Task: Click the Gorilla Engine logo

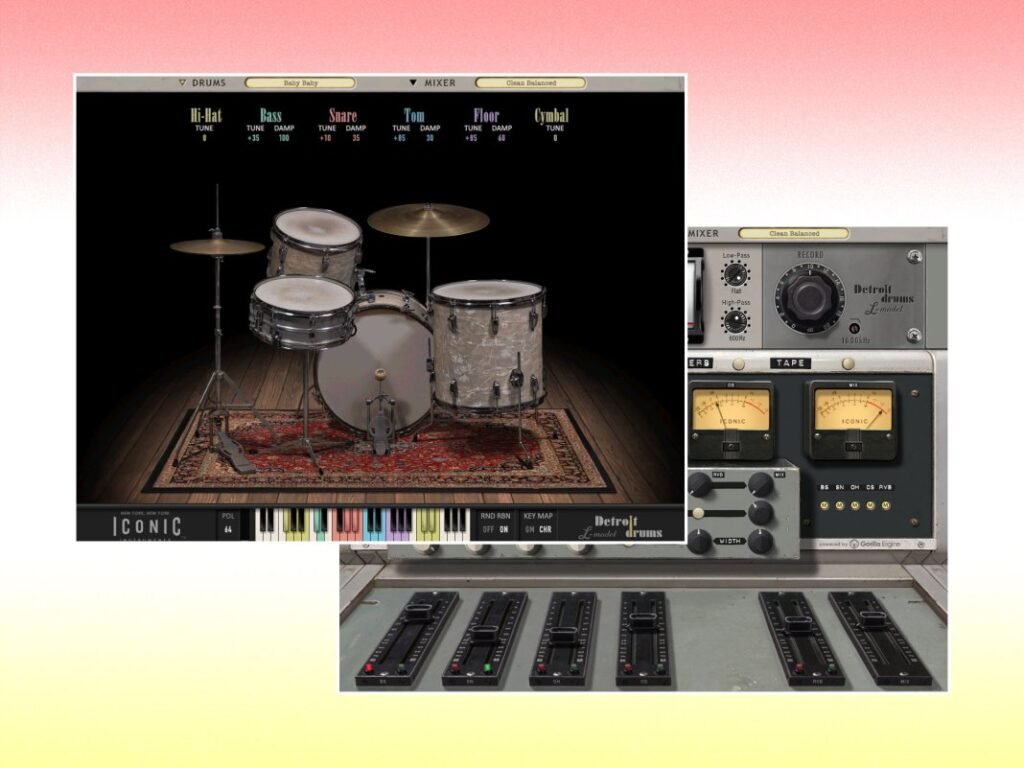Action: pyautogui.click(x=876, y=543)
